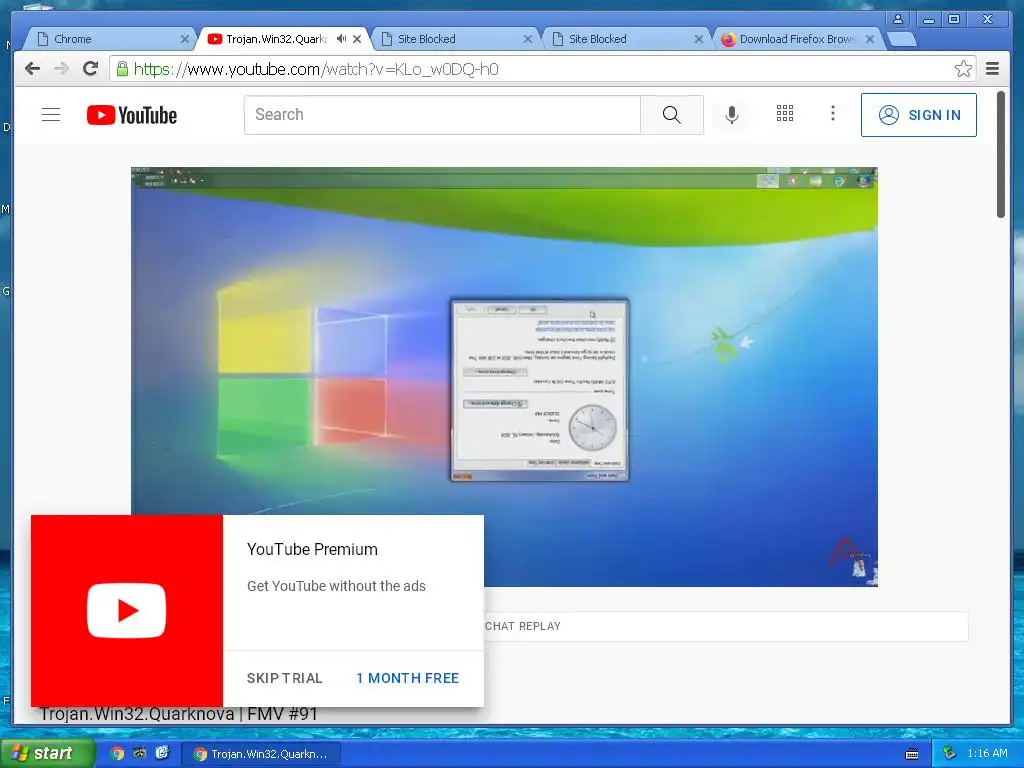Click the YouTube logo to go home
1024x768 pixels.
pyautogui.click(x=132, y=115)
